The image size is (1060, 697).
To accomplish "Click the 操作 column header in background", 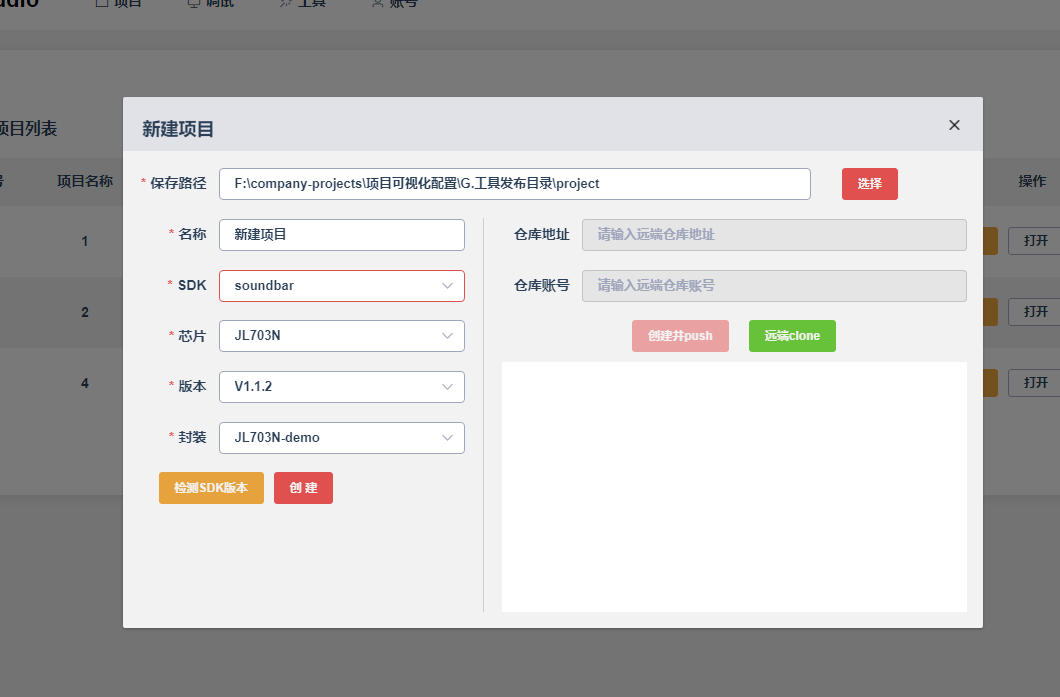I will click(x=1032, y=181).
